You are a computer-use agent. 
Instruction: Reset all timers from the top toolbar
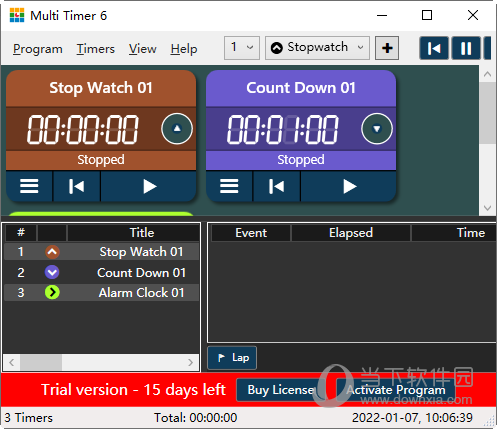point(434,48)
